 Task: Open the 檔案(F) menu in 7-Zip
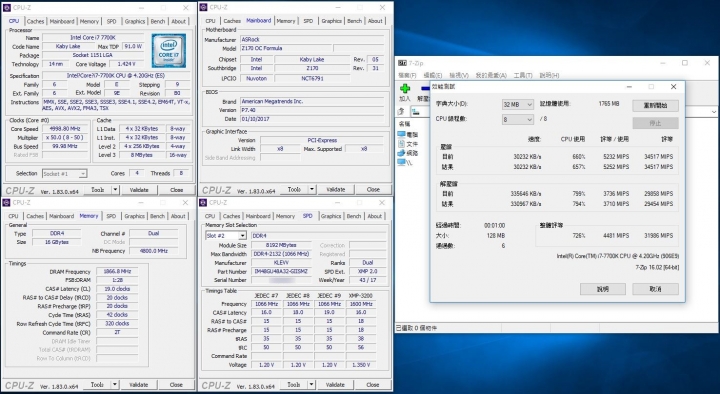pyautogui.click(x=407, y=75)
